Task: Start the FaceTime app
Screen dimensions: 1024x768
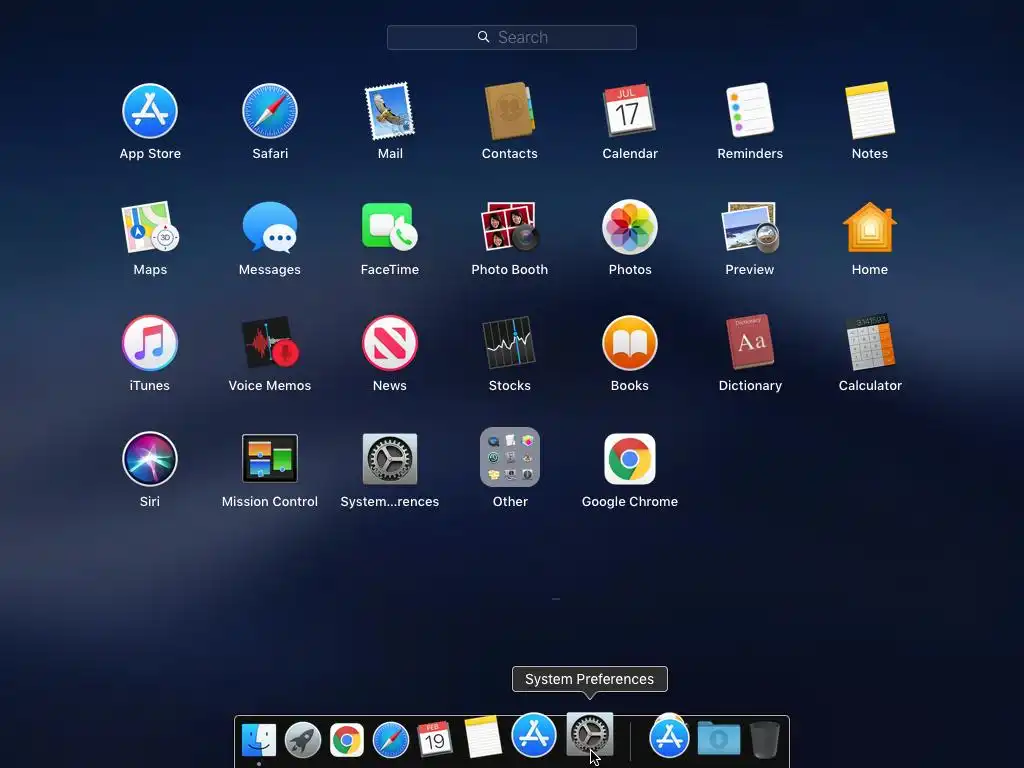Action: point(390,227)
